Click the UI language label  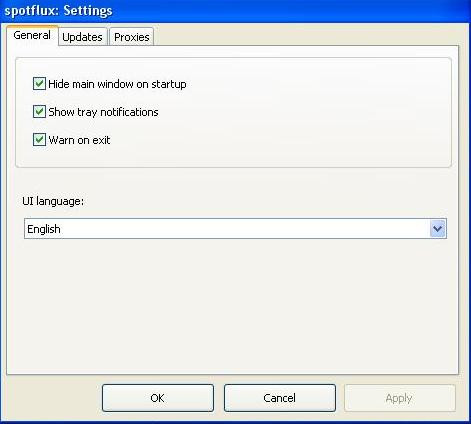point(53,201)
